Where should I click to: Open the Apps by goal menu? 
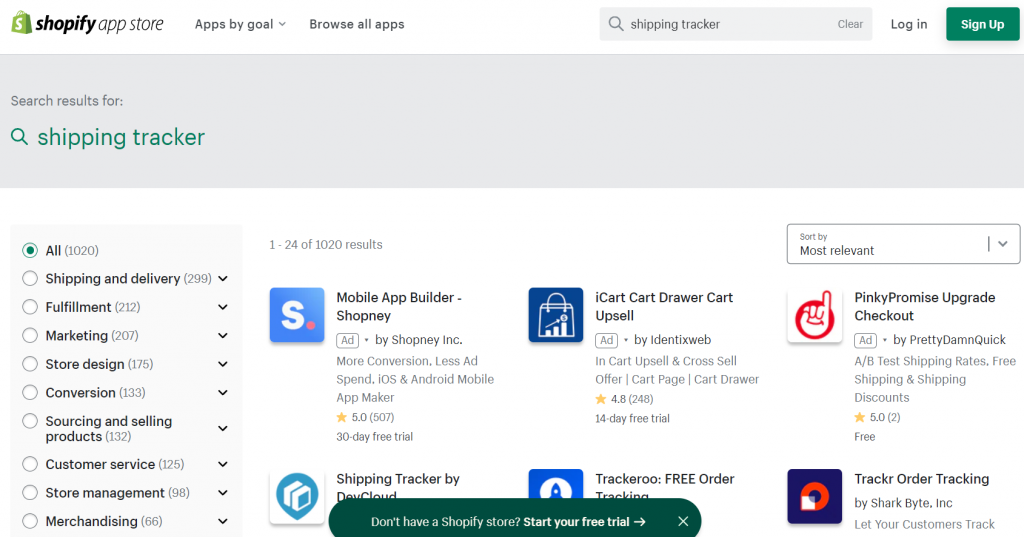240,24
